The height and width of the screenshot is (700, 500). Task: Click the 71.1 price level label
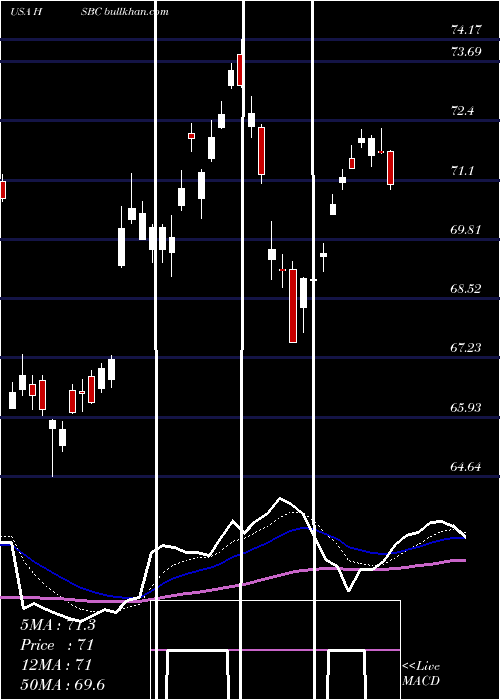462,171
